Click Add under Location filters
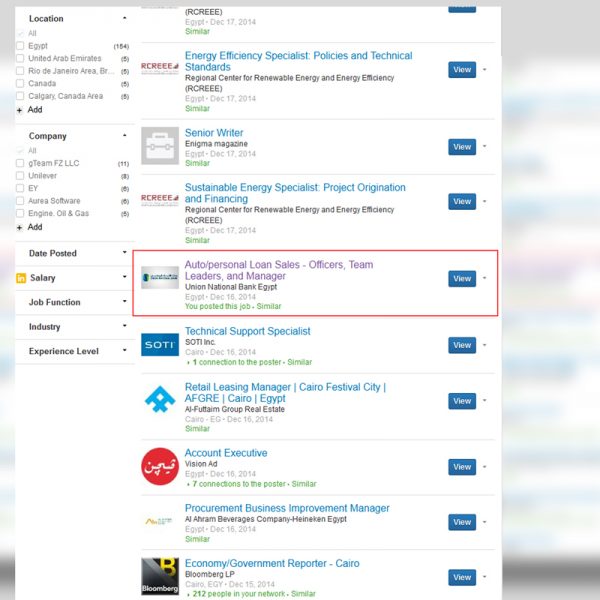Viewport: 600px width, 600px height. coord(35,110)
